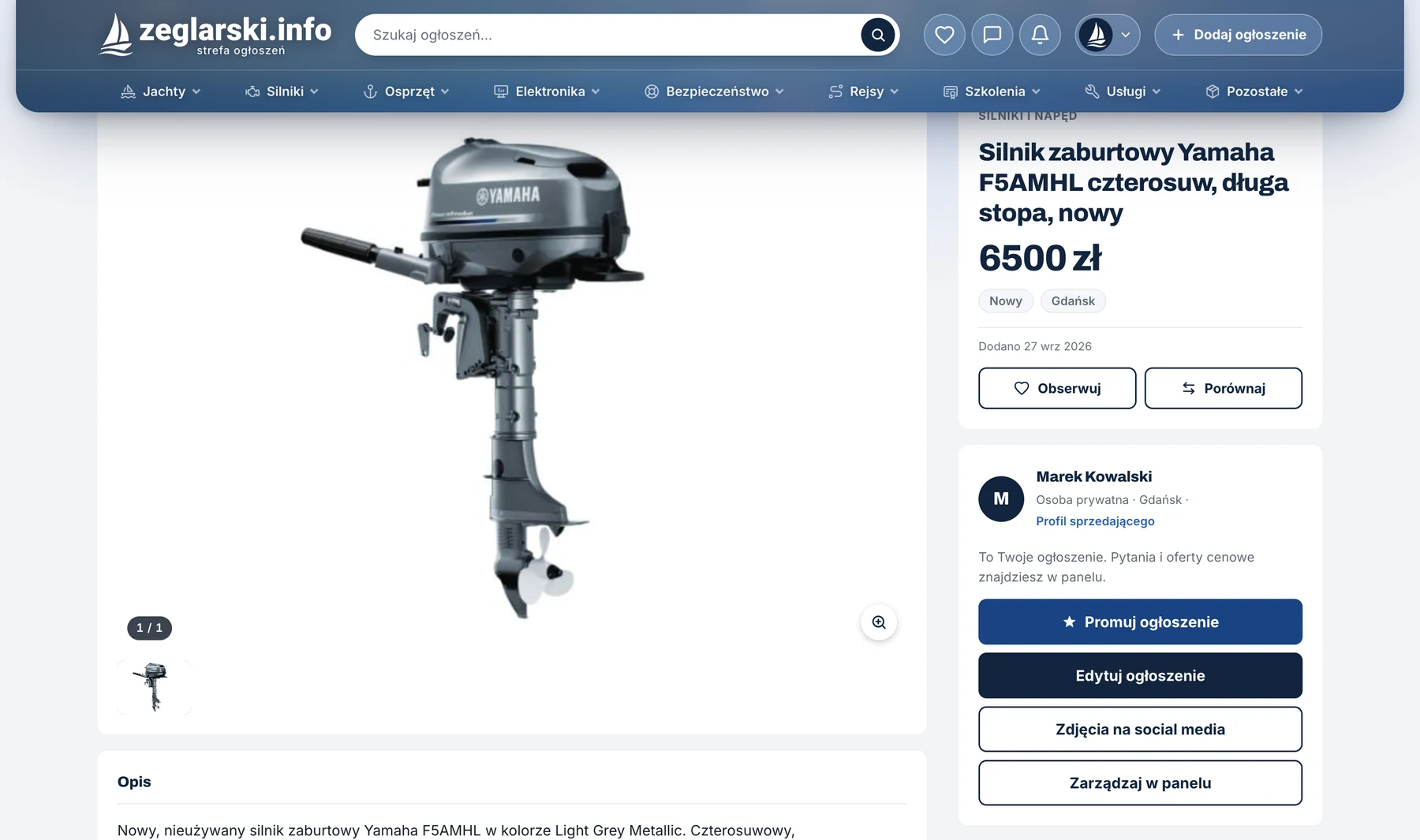Zoom the product photo with magnifier icon
1420x840 pixels.
click(x=879, y=622)
